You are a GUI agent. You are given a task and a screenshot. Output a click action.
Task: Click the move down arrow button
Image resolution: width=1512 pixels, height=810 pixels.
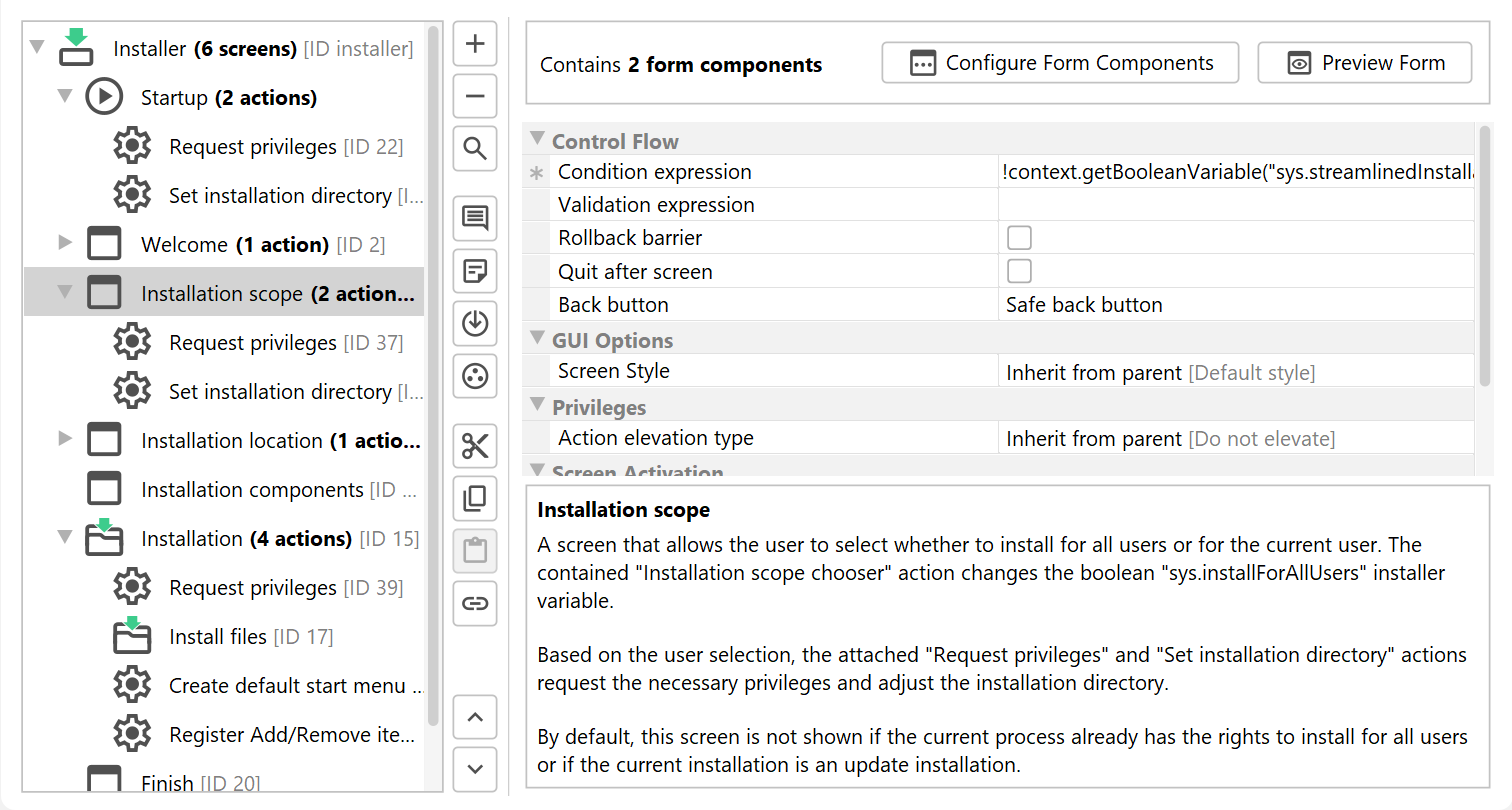pos(475,769)
